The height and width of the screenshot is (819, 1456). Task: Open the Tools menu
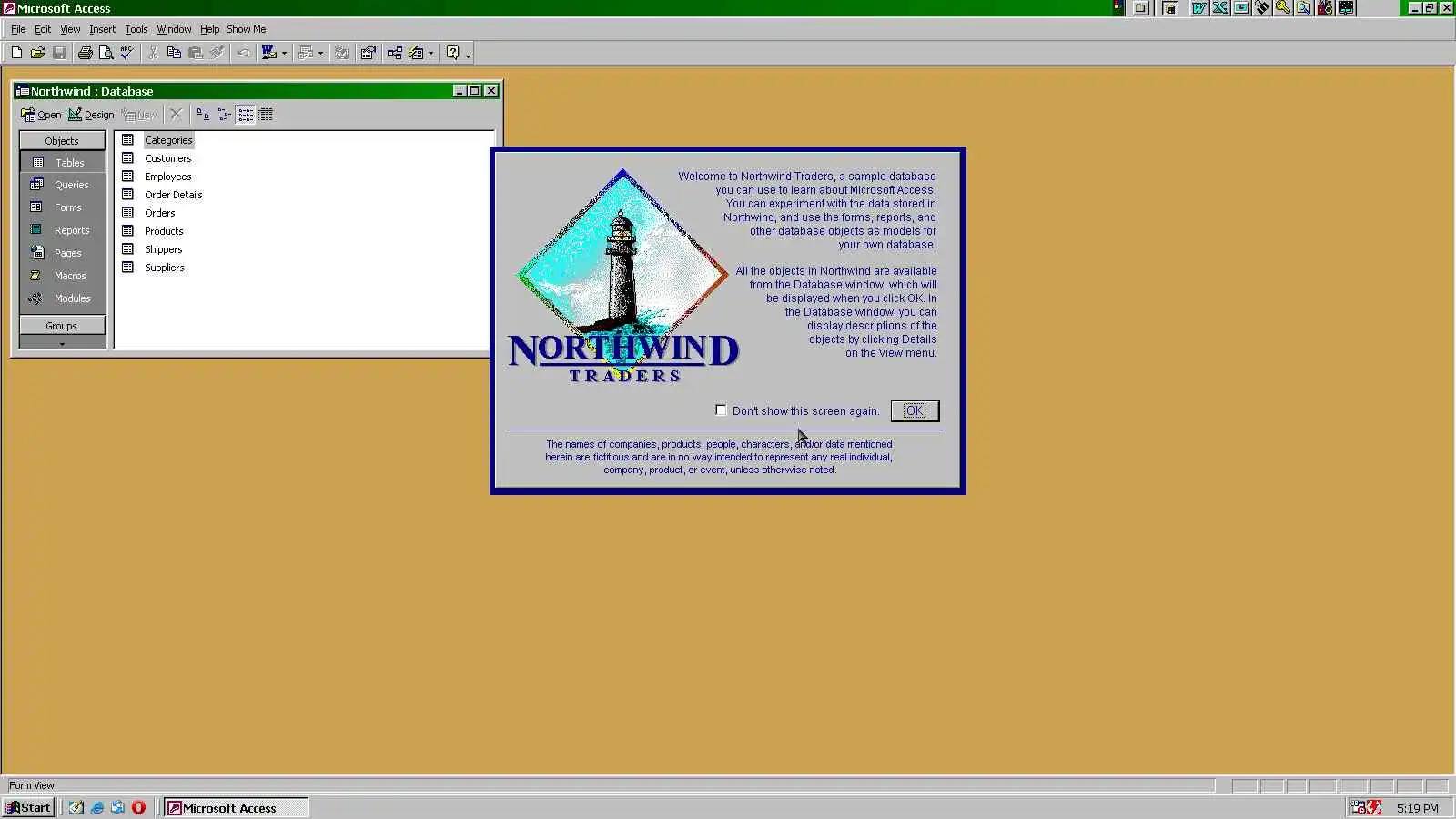tap(136, 29)
